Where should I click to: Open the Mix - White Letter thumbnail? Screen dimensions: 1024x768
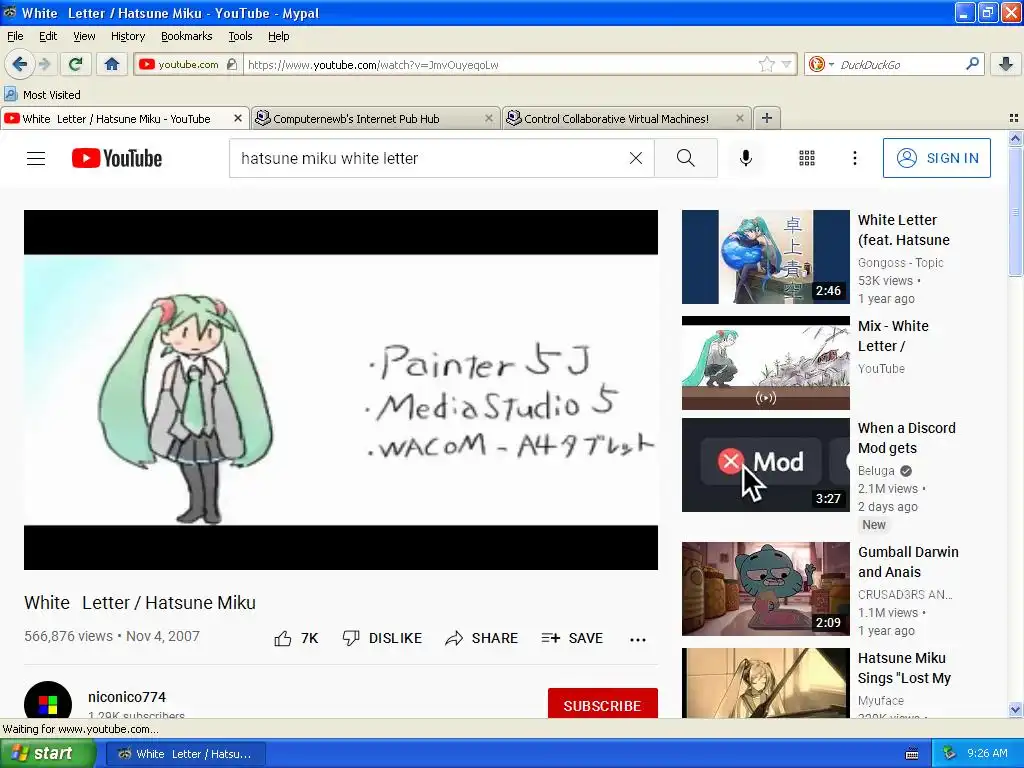[x=766, y=363]
